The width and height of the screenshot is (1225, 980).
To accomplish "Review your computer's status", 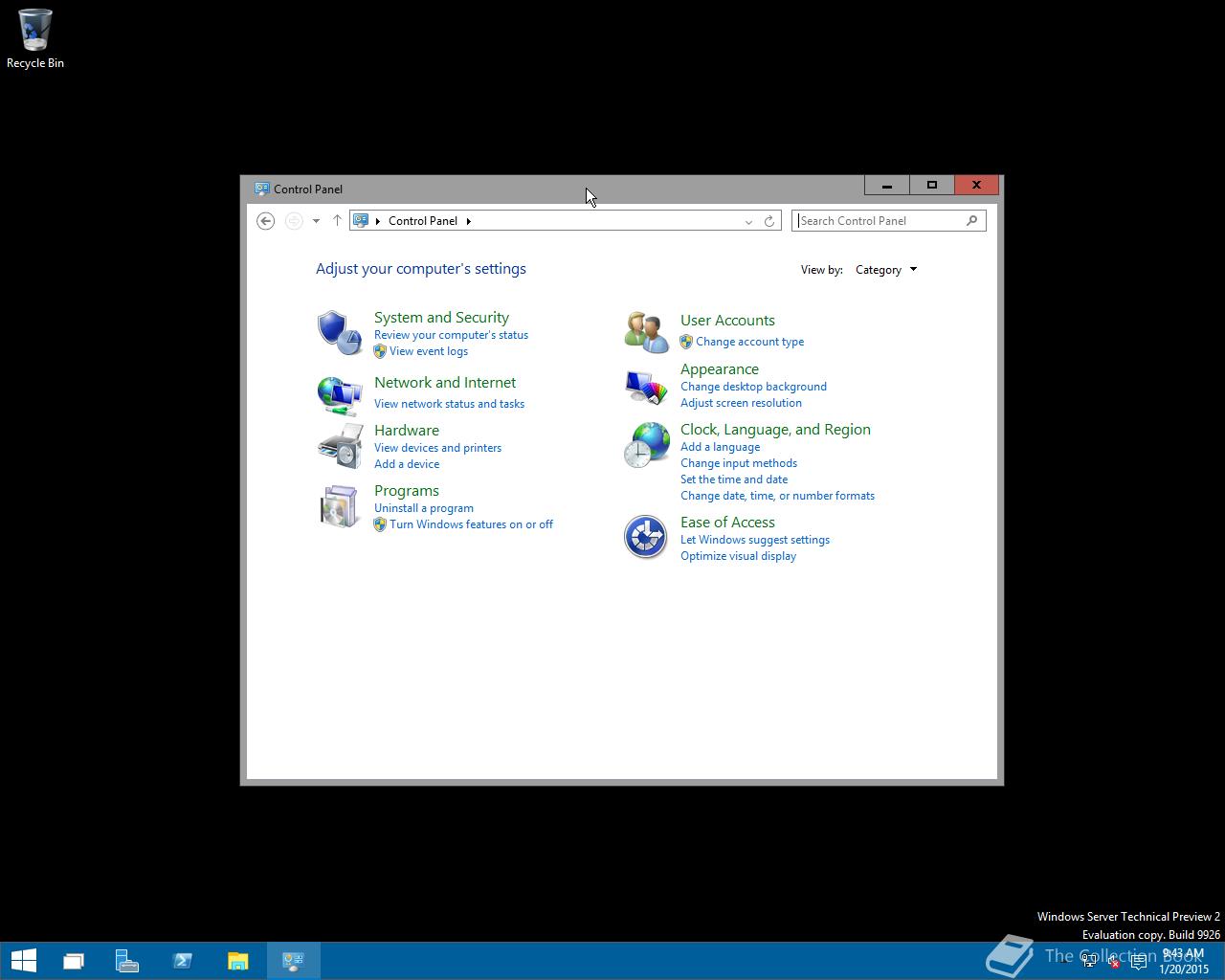I will (451, 335).
